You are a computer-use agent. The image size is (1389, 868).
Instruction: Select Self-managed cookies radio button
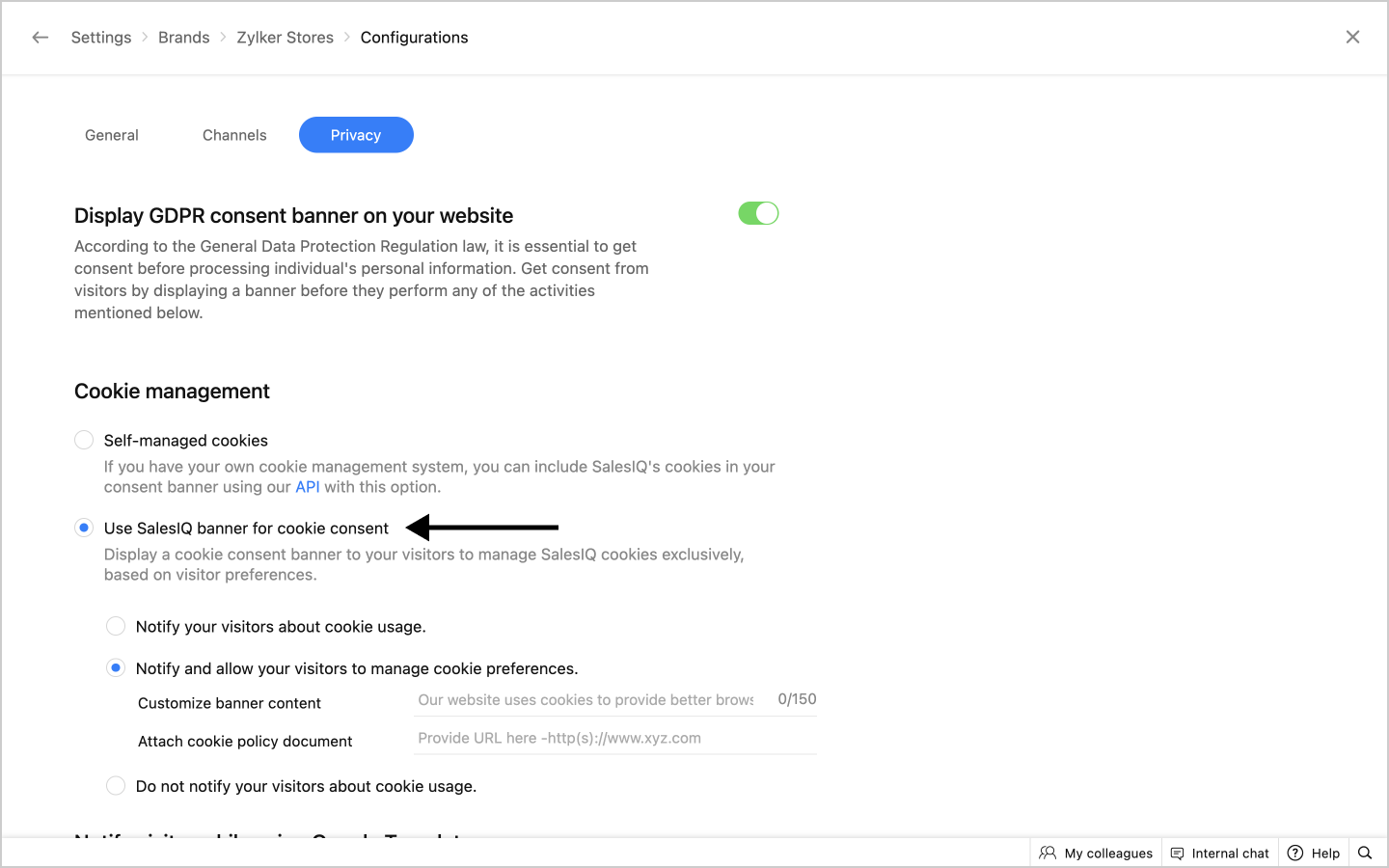coord(84,440)
